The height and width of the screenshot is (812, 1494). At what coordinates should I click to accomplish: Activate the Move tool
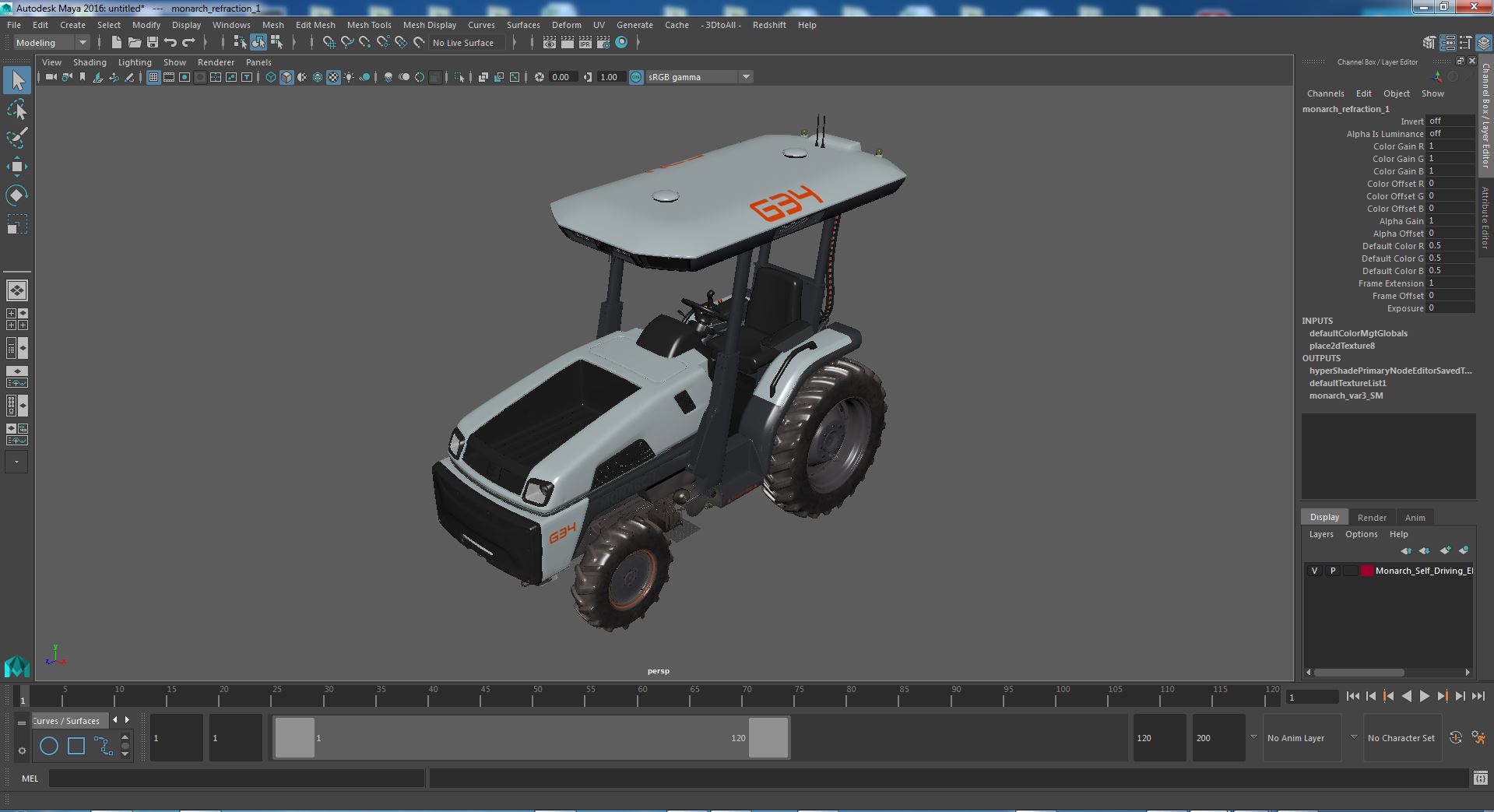(17, 167)
